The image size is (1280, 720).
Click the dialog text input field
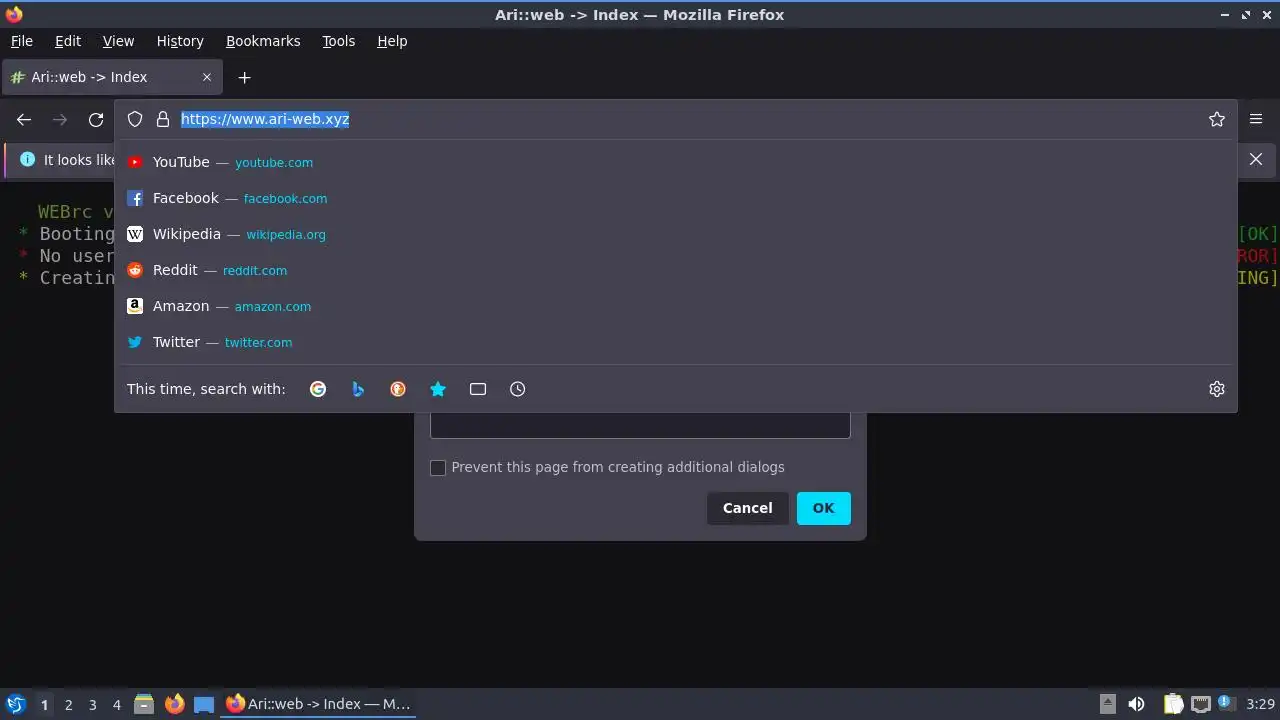click(640, 424)
